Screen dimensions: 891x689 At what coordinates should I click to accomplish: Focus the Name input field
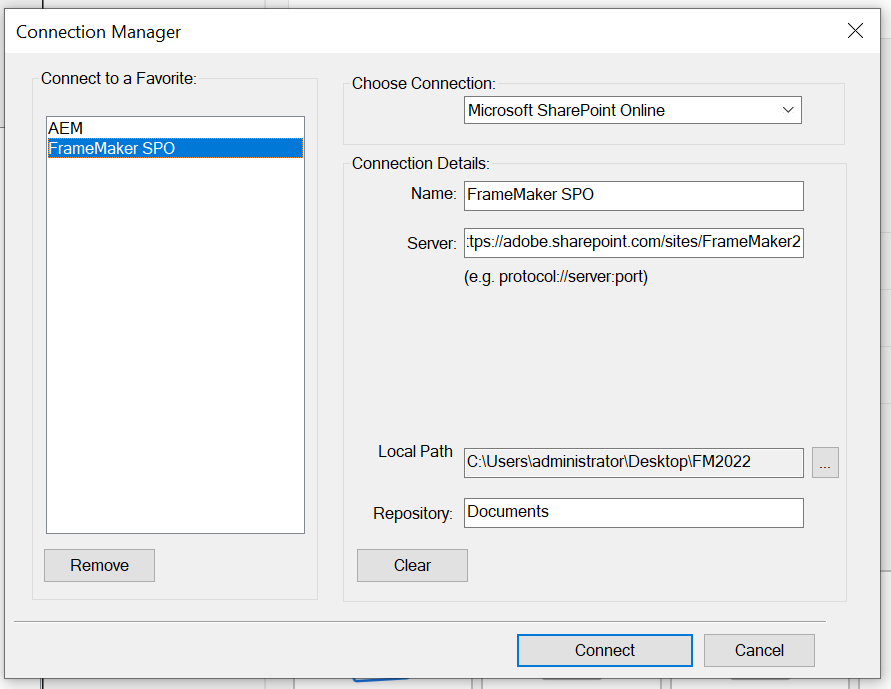634,195
